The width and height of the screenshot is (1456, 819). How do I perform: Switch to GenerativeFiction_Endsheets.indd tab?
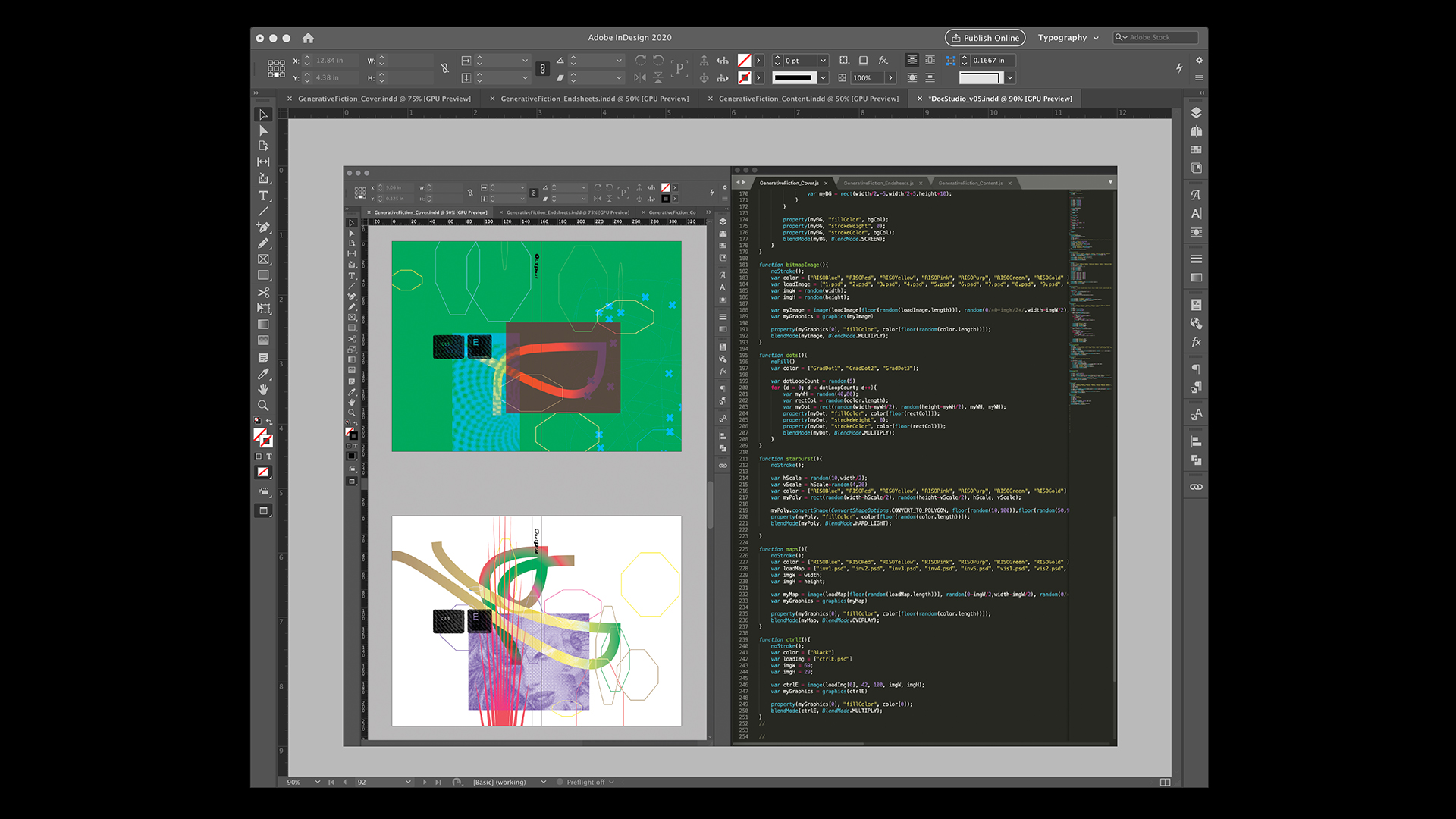[x=595, y=99]
